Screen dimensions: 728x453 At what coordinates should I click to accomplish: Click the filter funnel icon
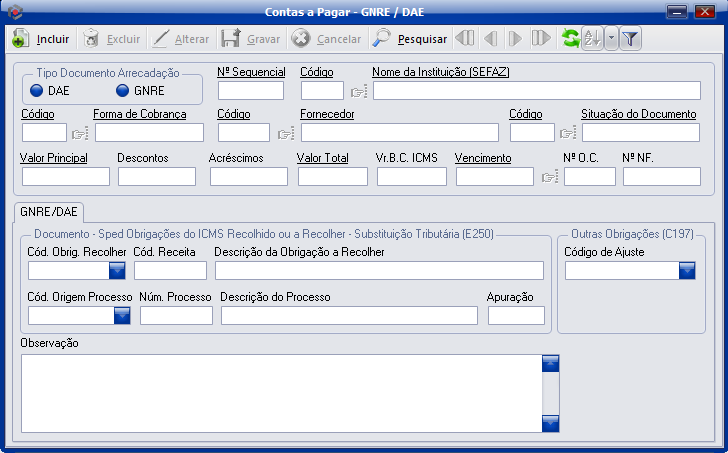[x=631, y=39]
